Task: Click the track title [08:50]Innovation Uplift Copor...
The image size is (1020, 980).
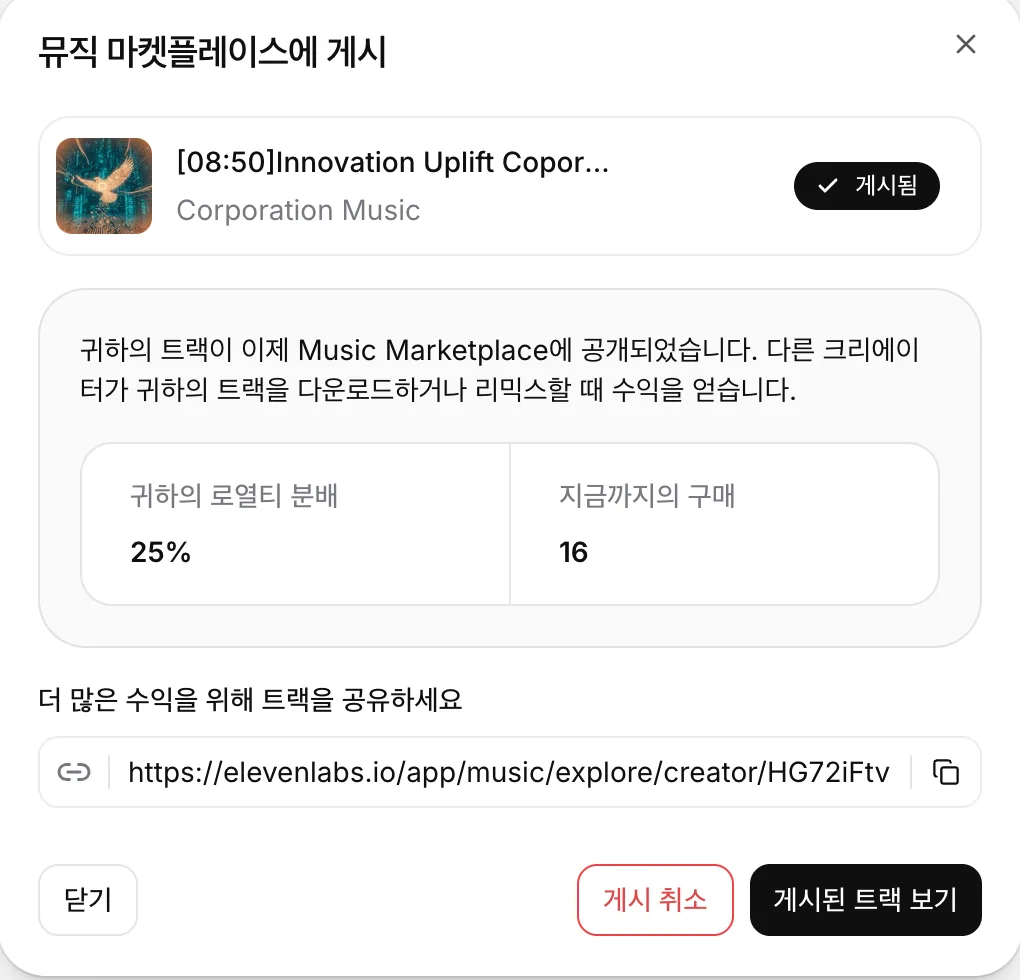Action: coord(392,162)
